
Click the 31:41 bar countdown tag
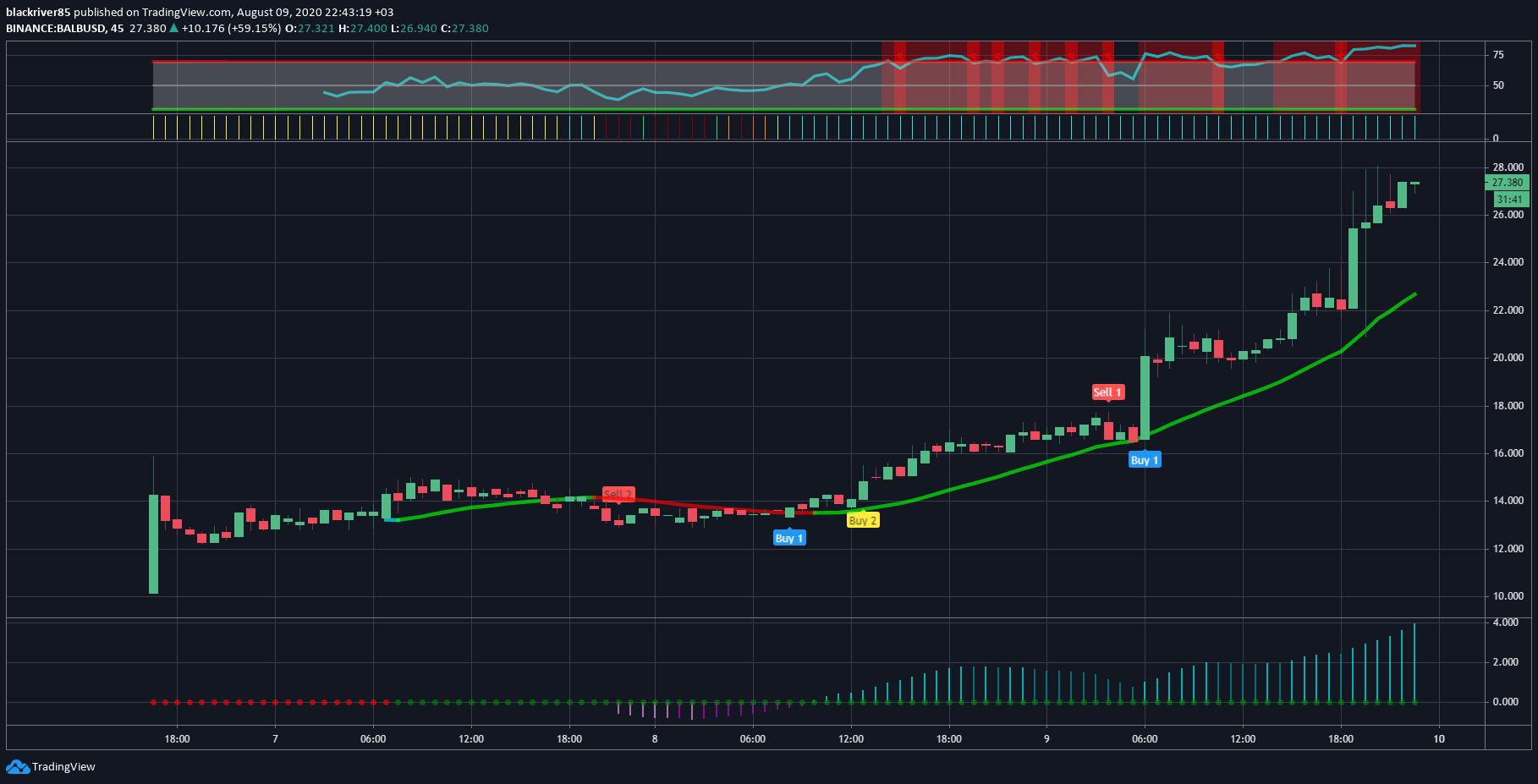pyautogui.click(x=1510, y=200)
